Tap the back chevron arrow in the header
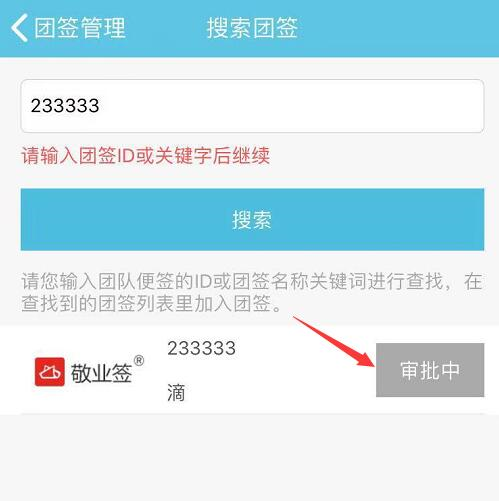Screen dimensions: 499x501 19,28
